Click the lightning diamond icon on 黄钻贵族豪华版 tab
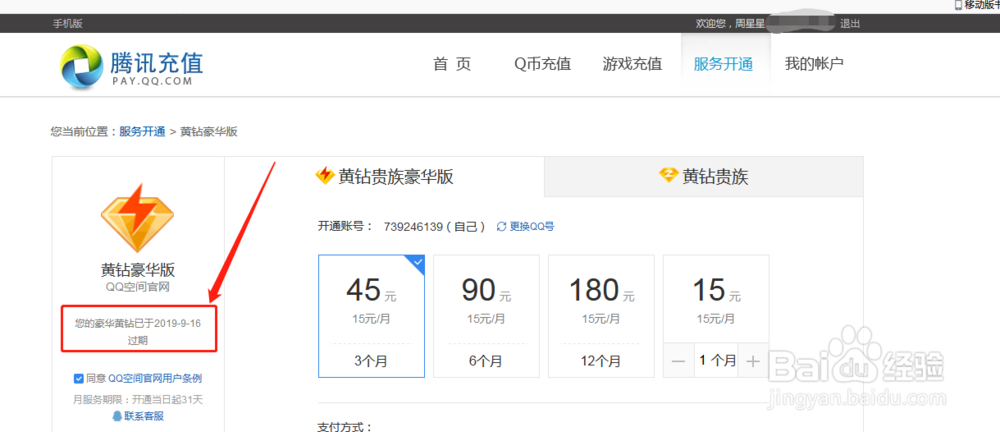This screenshot has width=1000, height=432. click(325, 175)
